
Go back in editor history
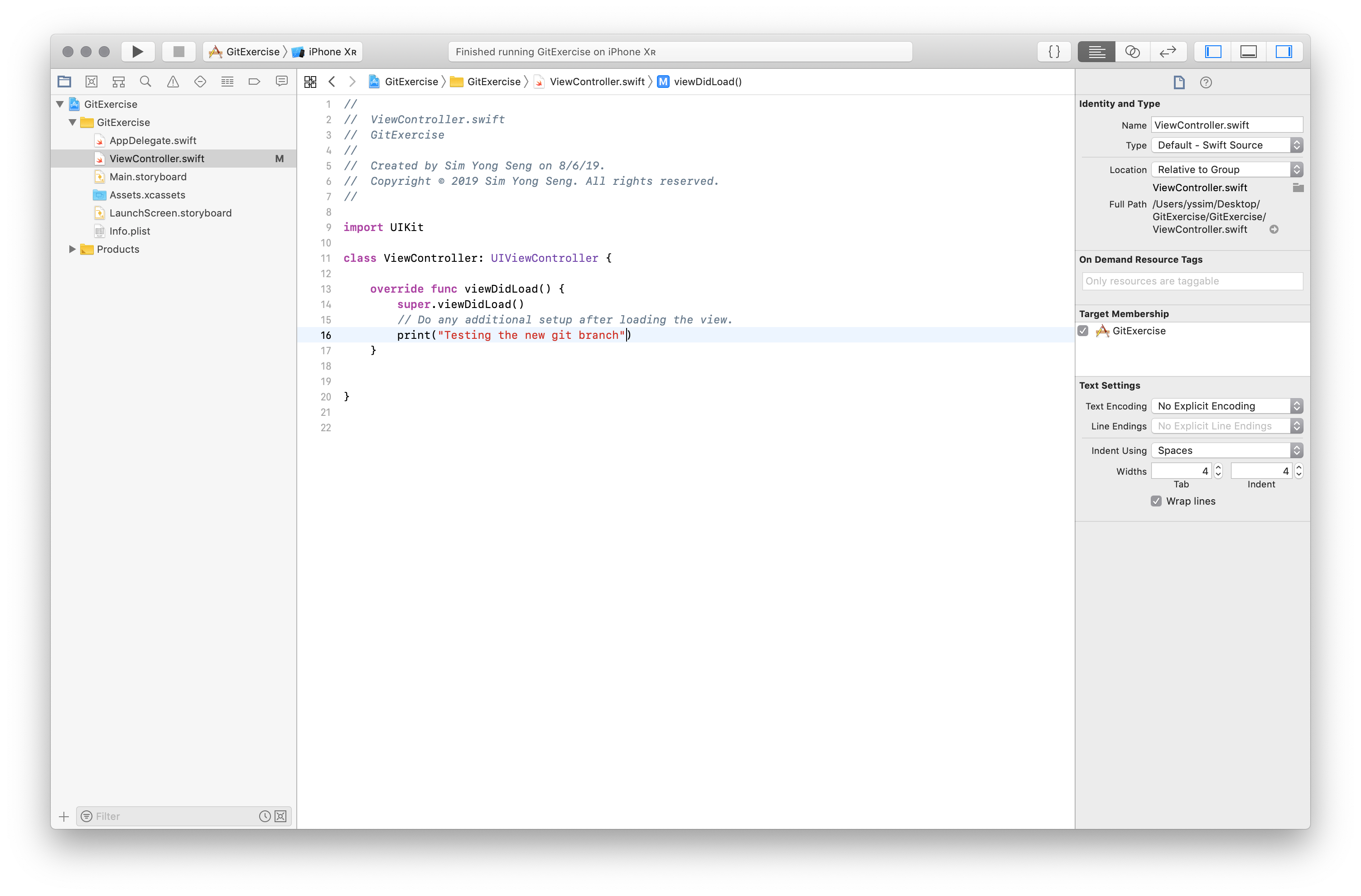(x=332, y=82)
